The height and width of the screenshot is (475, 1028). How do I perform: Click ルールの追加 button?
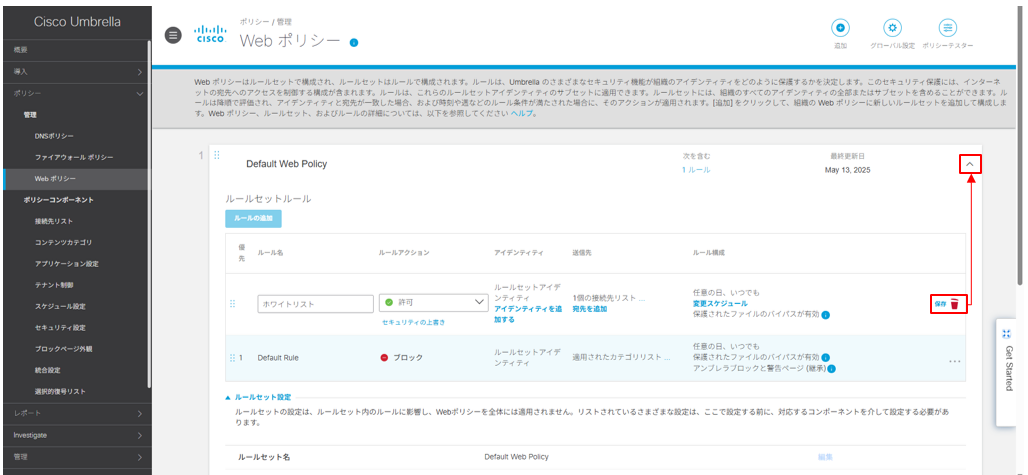click(x=253, y=218)
